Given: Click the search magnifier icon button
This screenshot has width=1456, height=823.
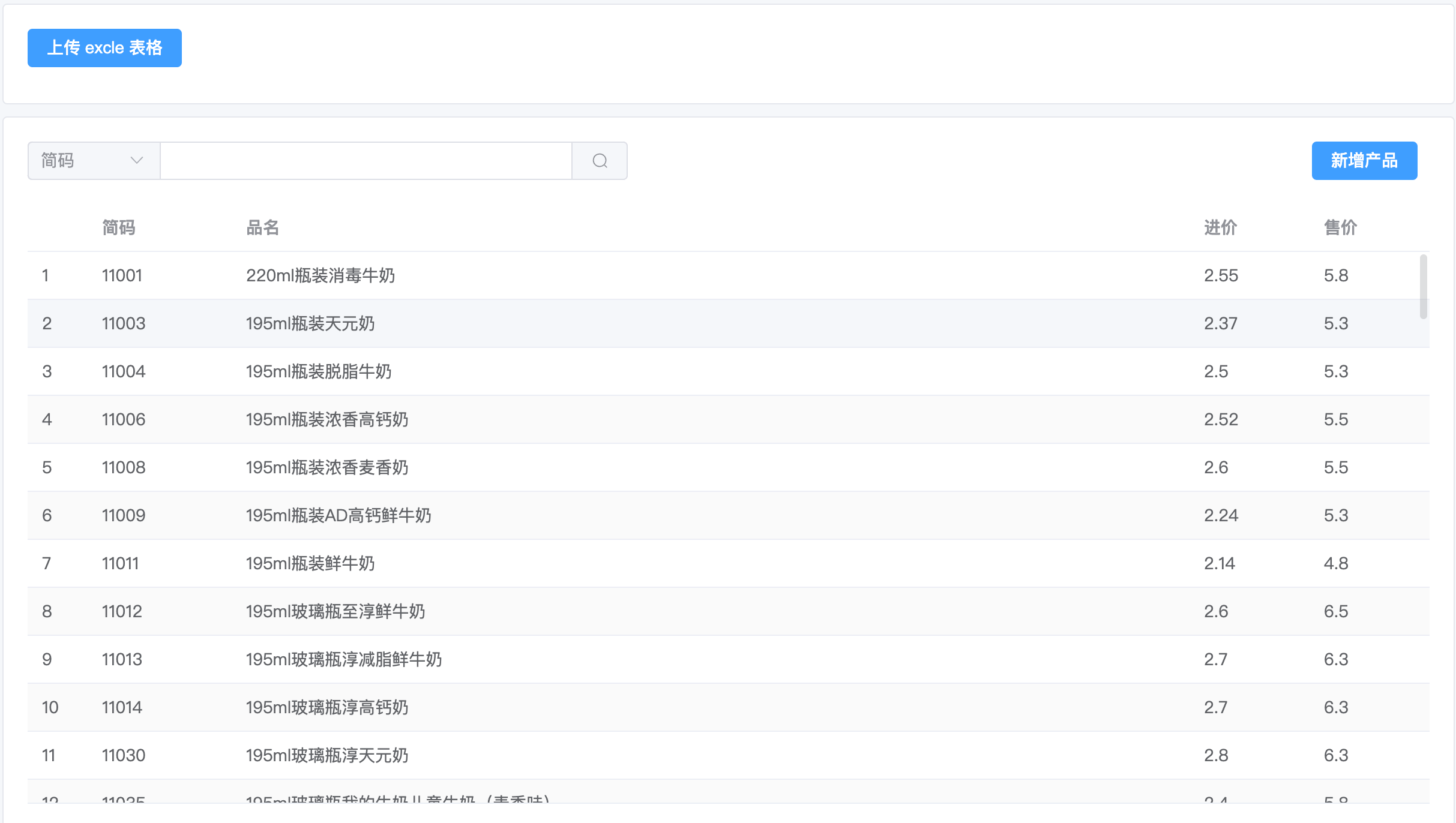Looking at the screenshot, I should [600, 161].
